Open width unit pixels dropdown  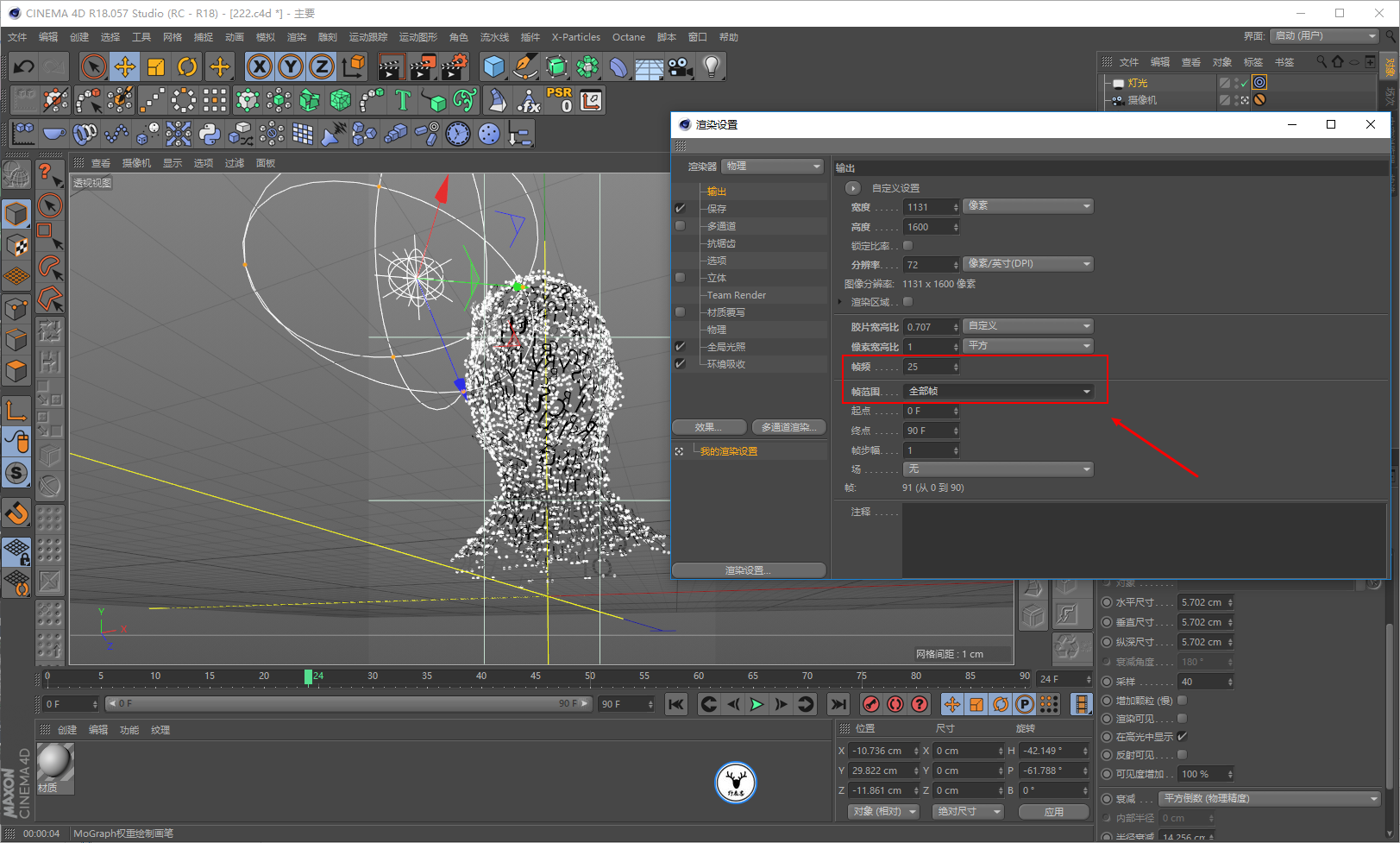1028,206
